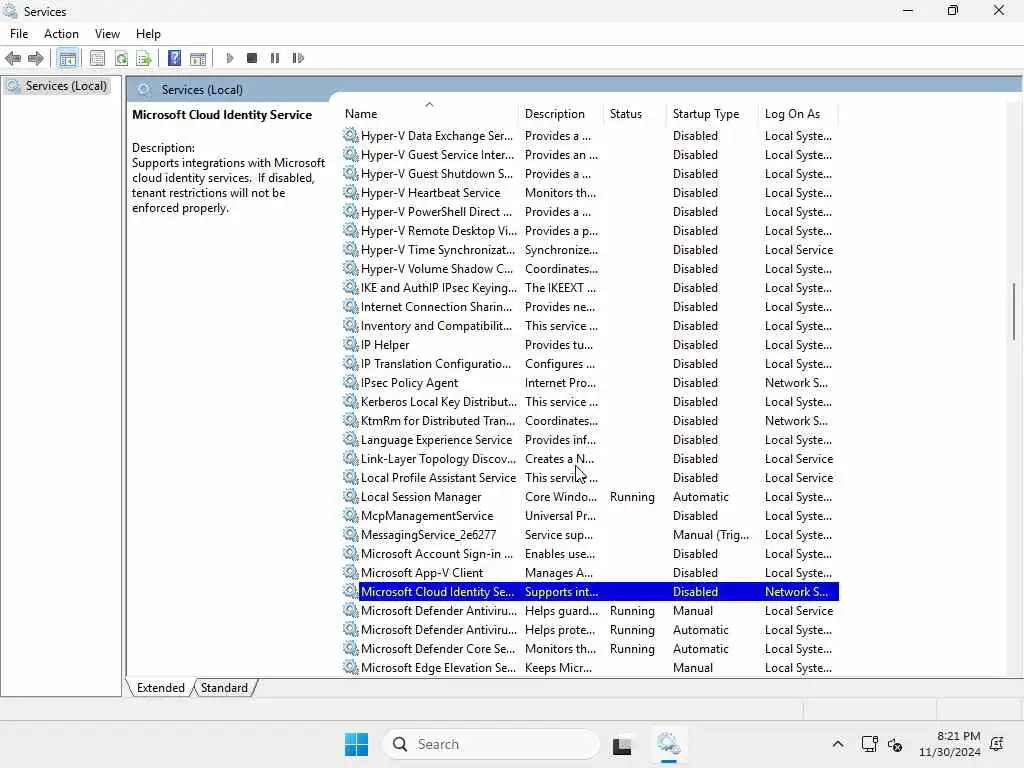1024x768 pixels.
Task: Click the Forward arrow toolbar icon
Action: point(36,58)
